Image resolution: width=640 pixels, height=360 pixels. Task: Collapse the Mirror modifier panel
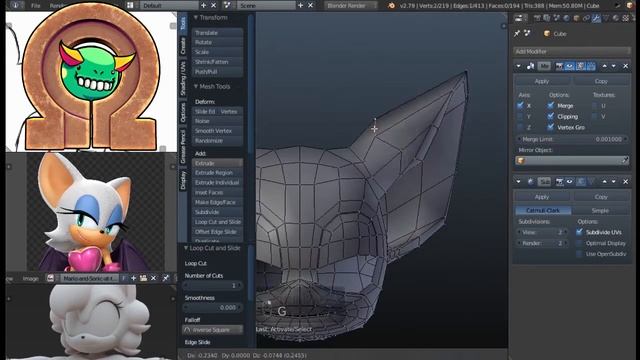[518, 66]
